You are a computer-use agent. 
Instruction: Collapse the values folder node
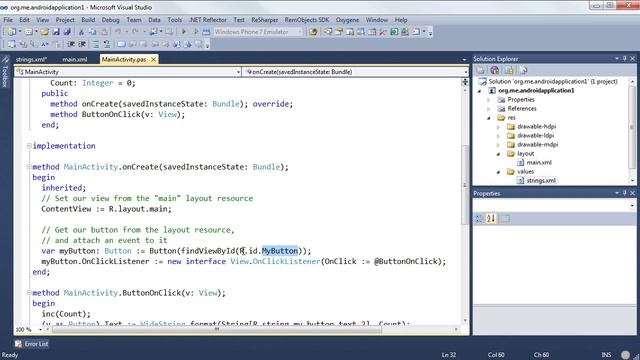click(x=498, y=172)
